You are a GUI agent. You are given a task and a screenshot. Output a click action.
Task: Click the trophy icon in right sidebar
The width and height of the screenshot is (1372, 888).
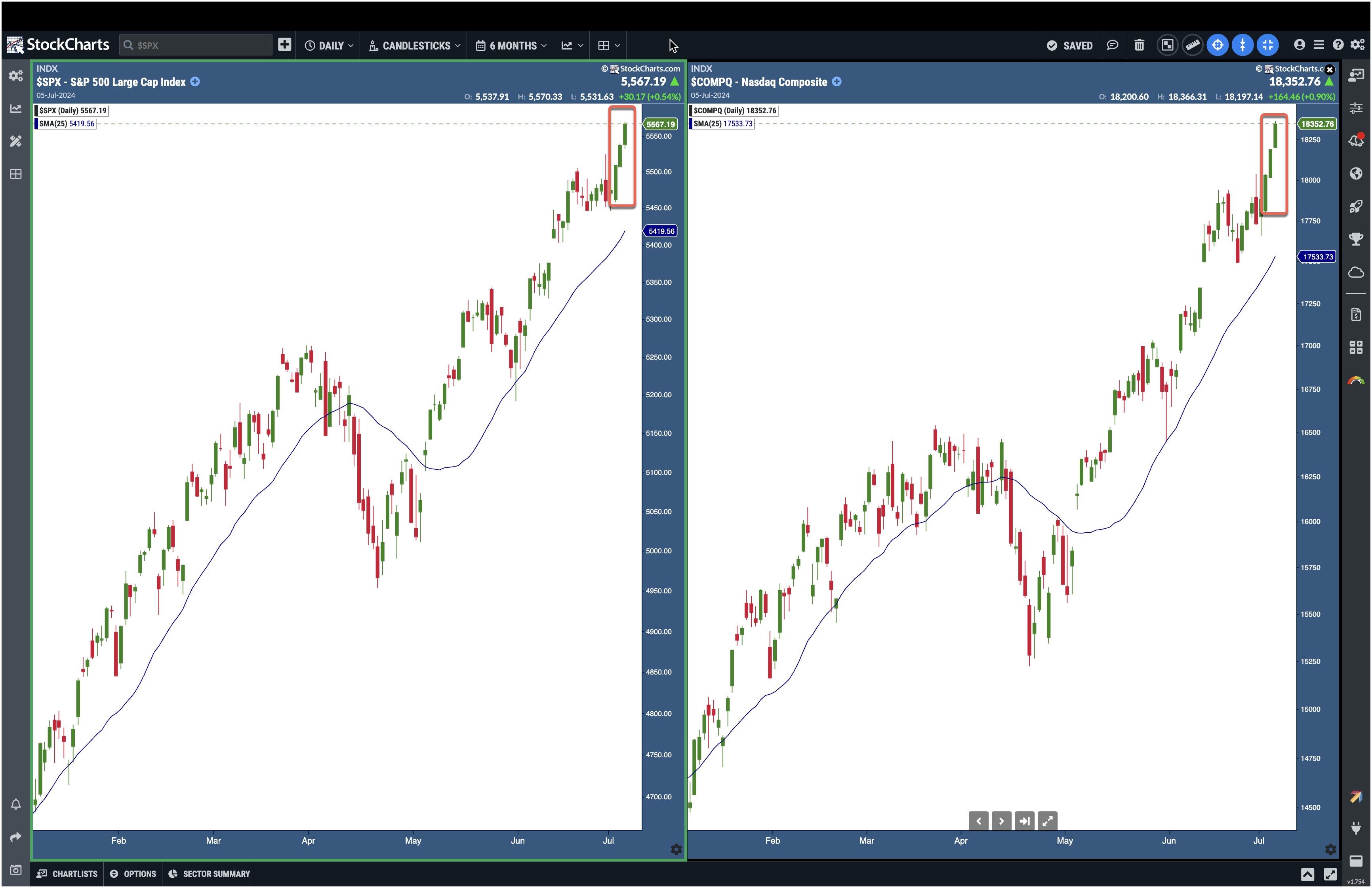(x=1356, y=239)
